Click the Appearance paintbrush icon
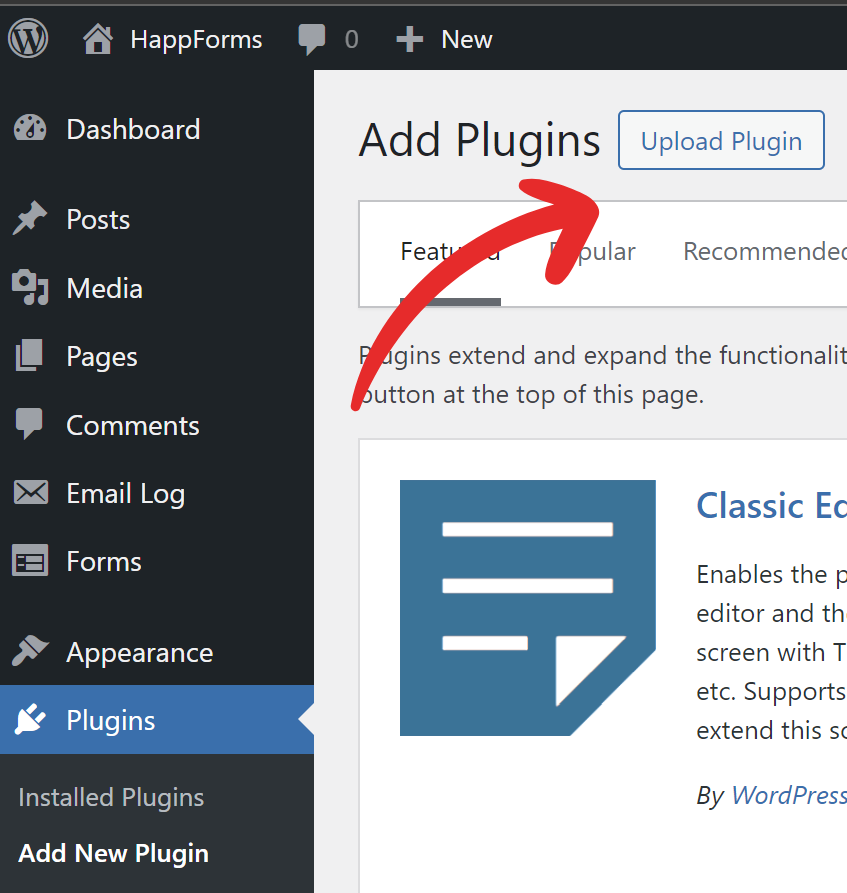The height and width of the screenshot is (893, 847). [30, 650]
